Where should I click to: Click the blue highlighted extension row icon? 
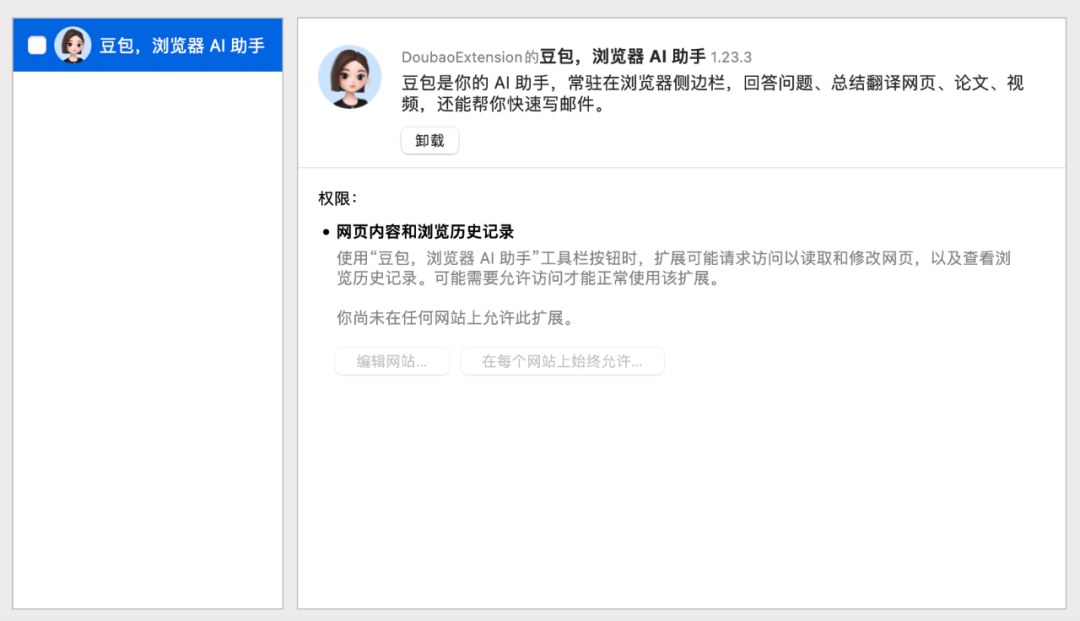click(71, 44)
